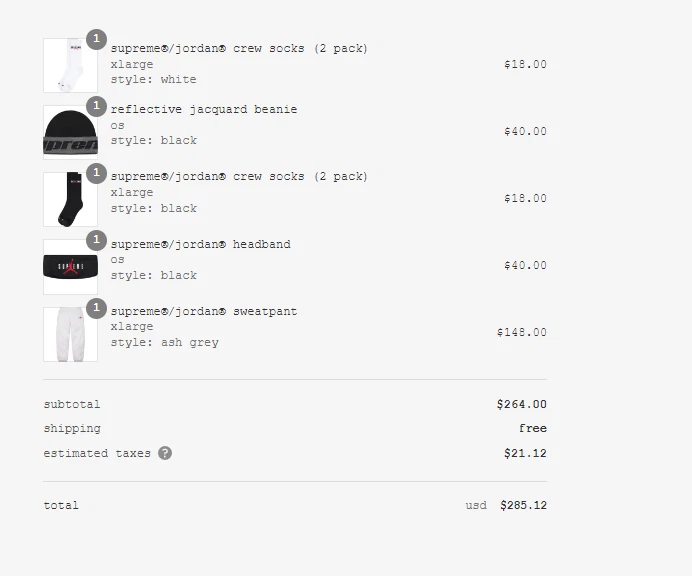Click the supreme/jordan headband product name

tap(200, 245)
